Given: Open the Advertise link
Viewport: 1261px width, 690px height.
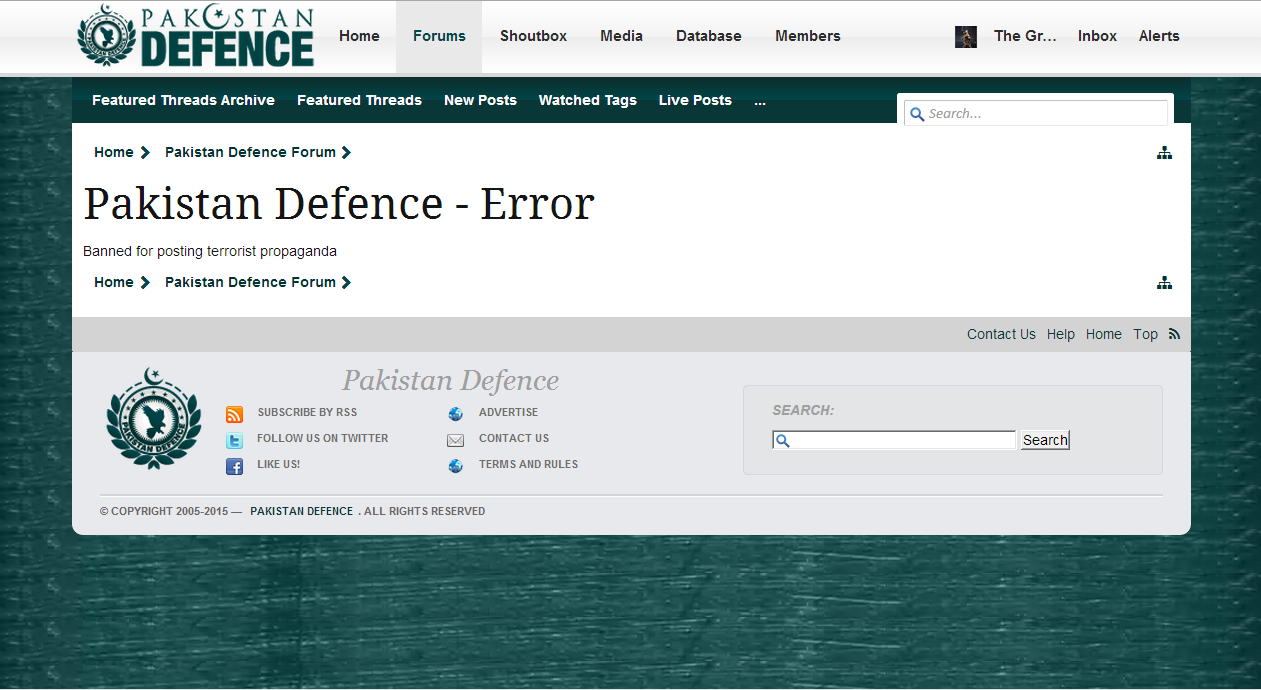Looking at the screenshot, I should pos(508,412).
